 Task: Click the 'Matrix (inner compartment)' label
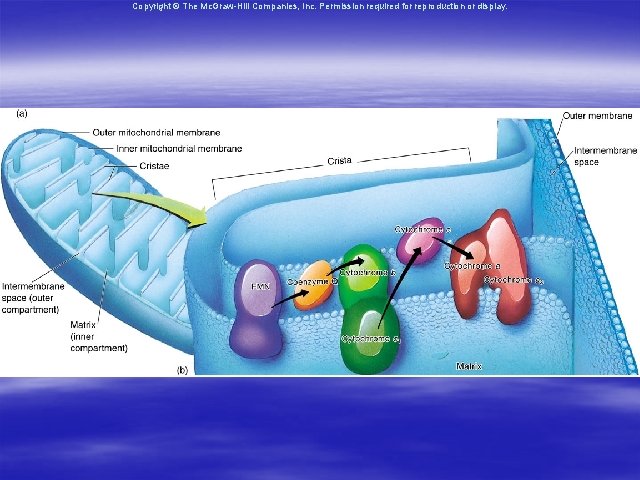point(99,336)
